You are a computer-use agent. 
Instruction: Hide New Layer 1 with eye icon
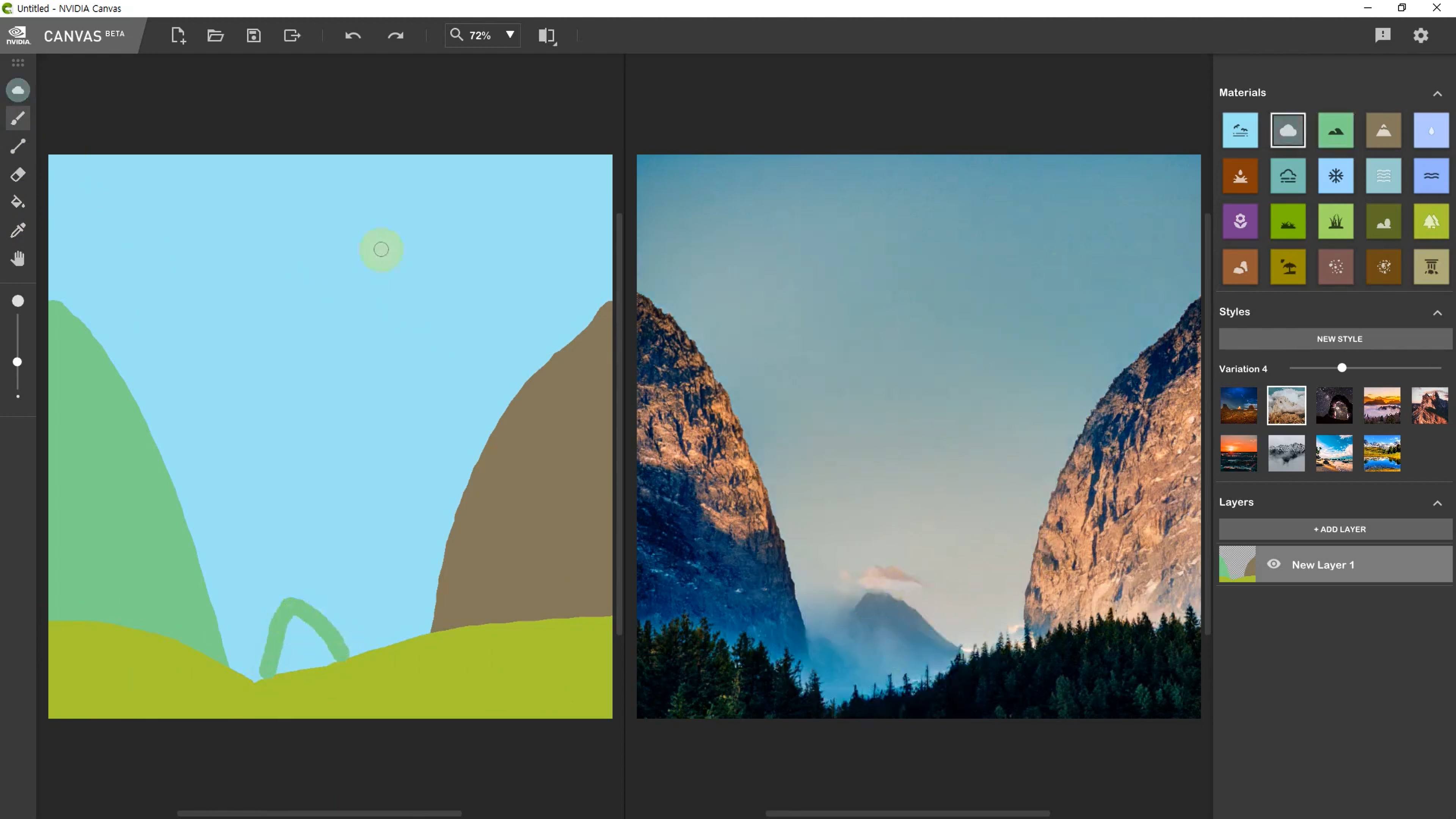point(1274,564)
